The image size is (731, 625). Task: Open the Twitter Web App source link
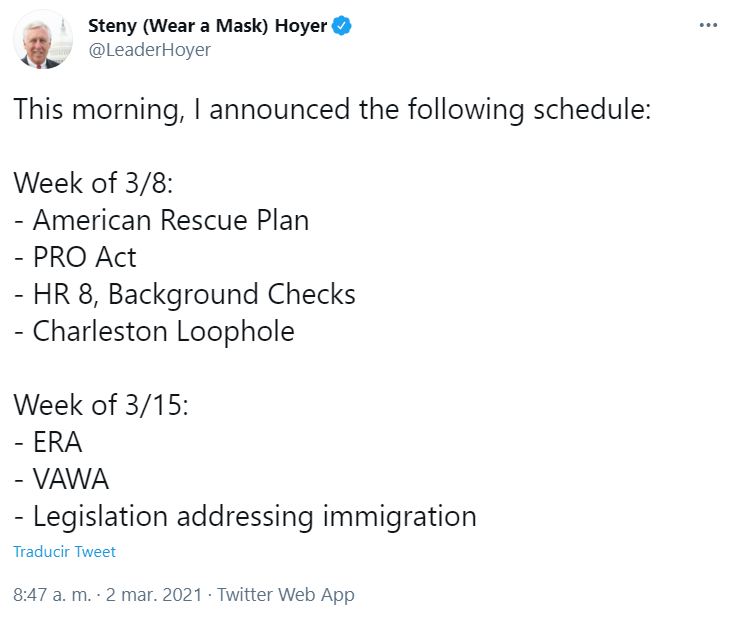(x=286, y=595)
